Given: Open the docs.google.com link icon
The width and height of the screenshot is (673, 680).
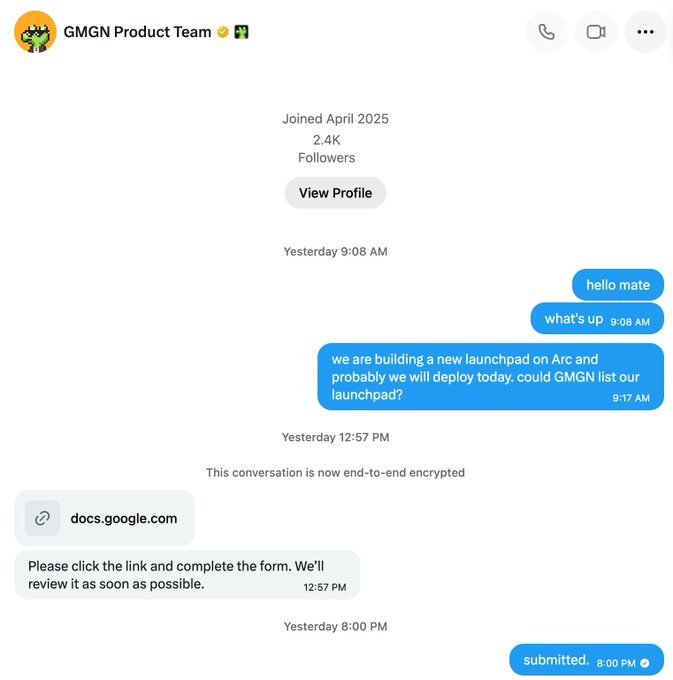Looking at the screenshot, I should tap(42, 518).
